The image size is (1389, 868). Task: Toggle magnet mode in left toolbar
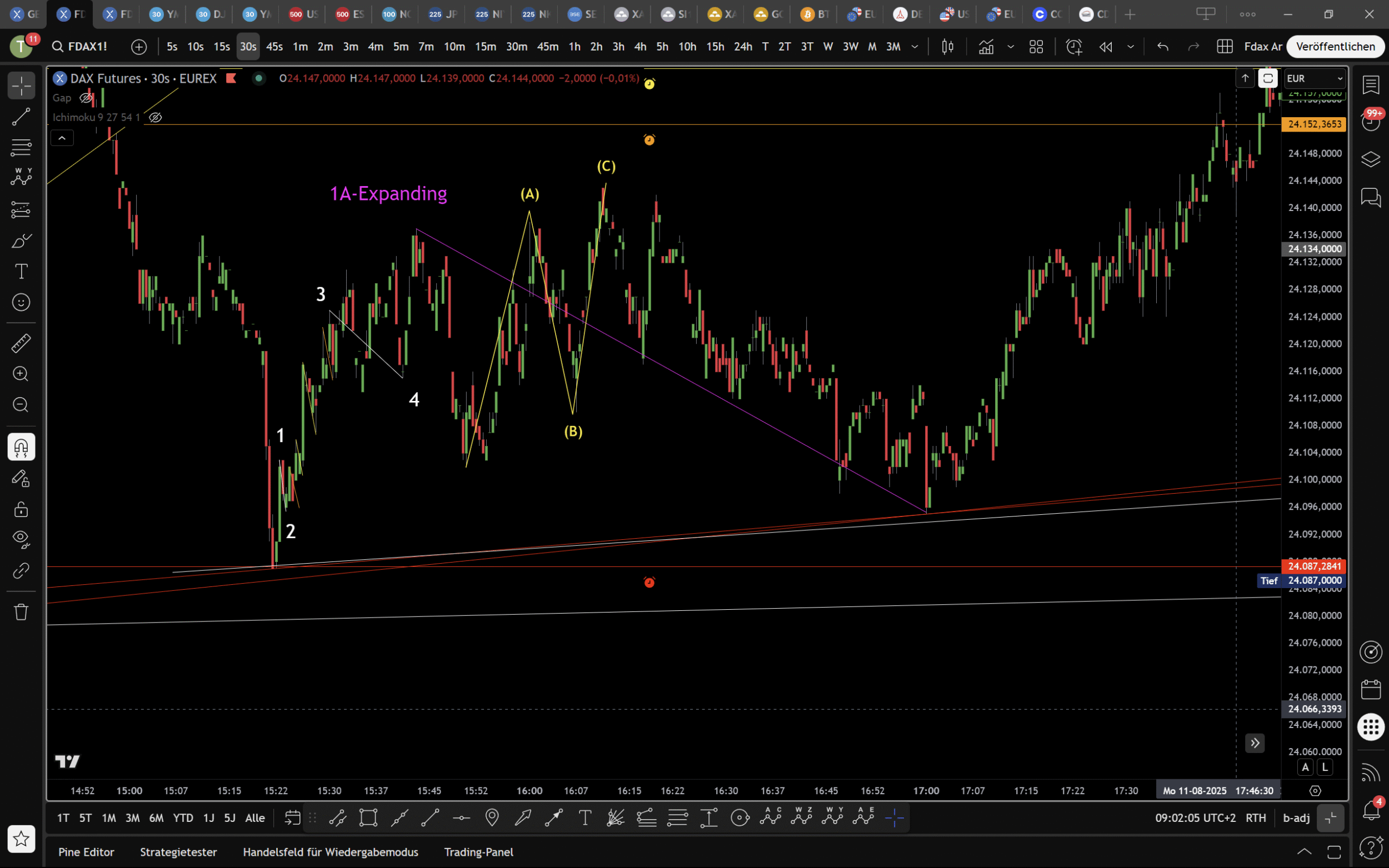pyautogui.click(x=21, y=446)
